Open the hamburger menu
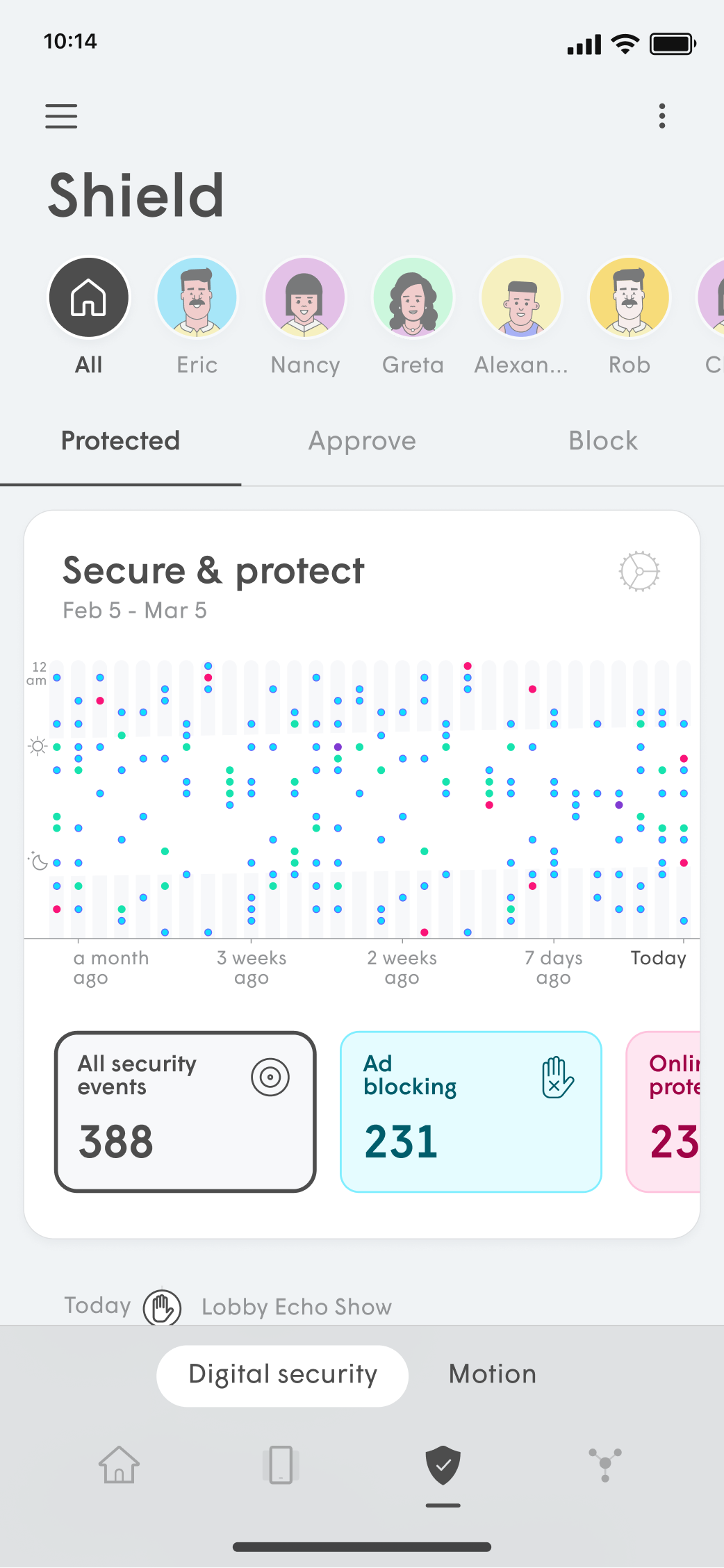This screenshot has height=1568, width=724. point(61,116)
